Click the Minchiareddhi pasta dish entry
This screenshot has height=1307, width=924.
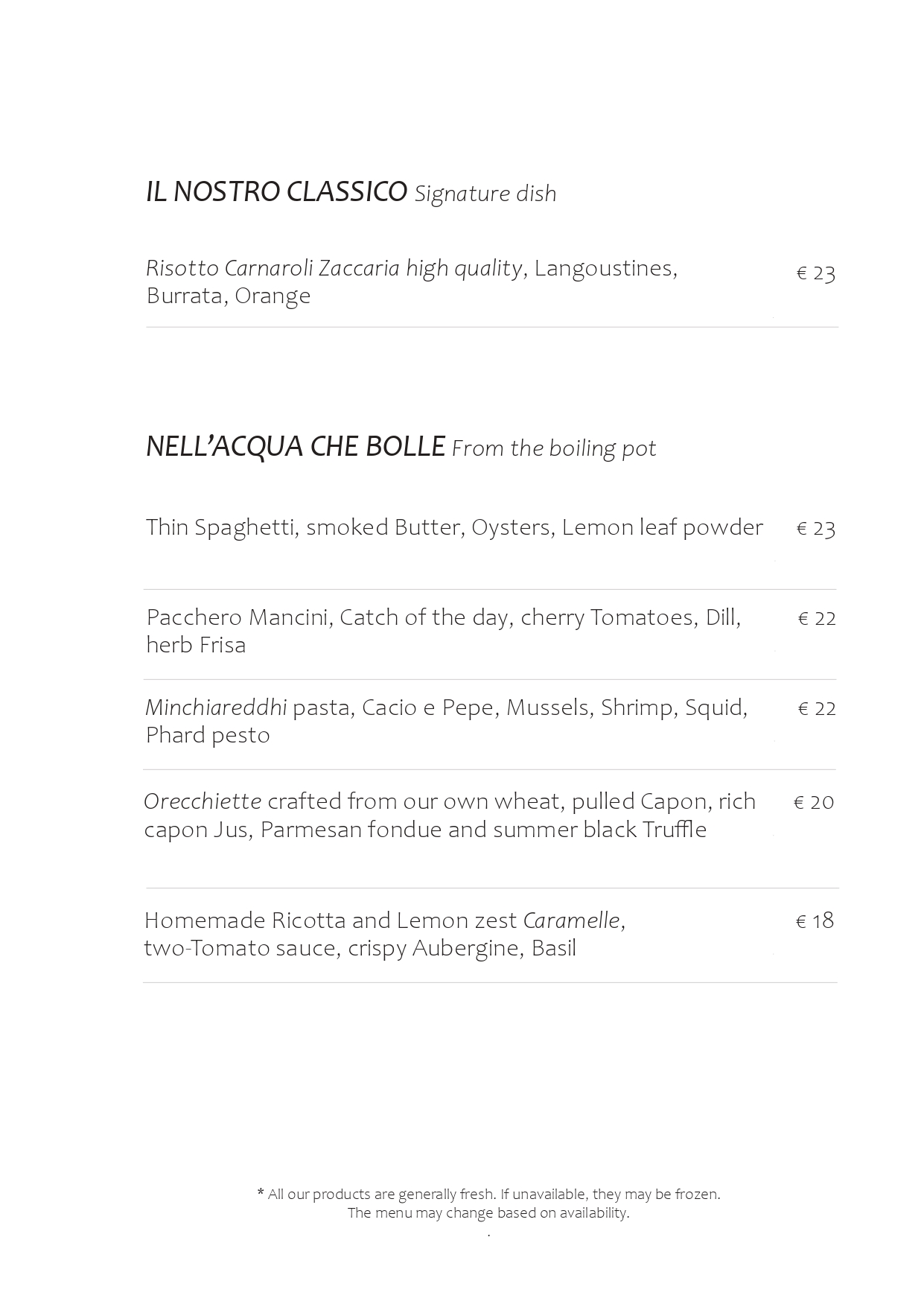pyautogui.click(x=447, y=721)
